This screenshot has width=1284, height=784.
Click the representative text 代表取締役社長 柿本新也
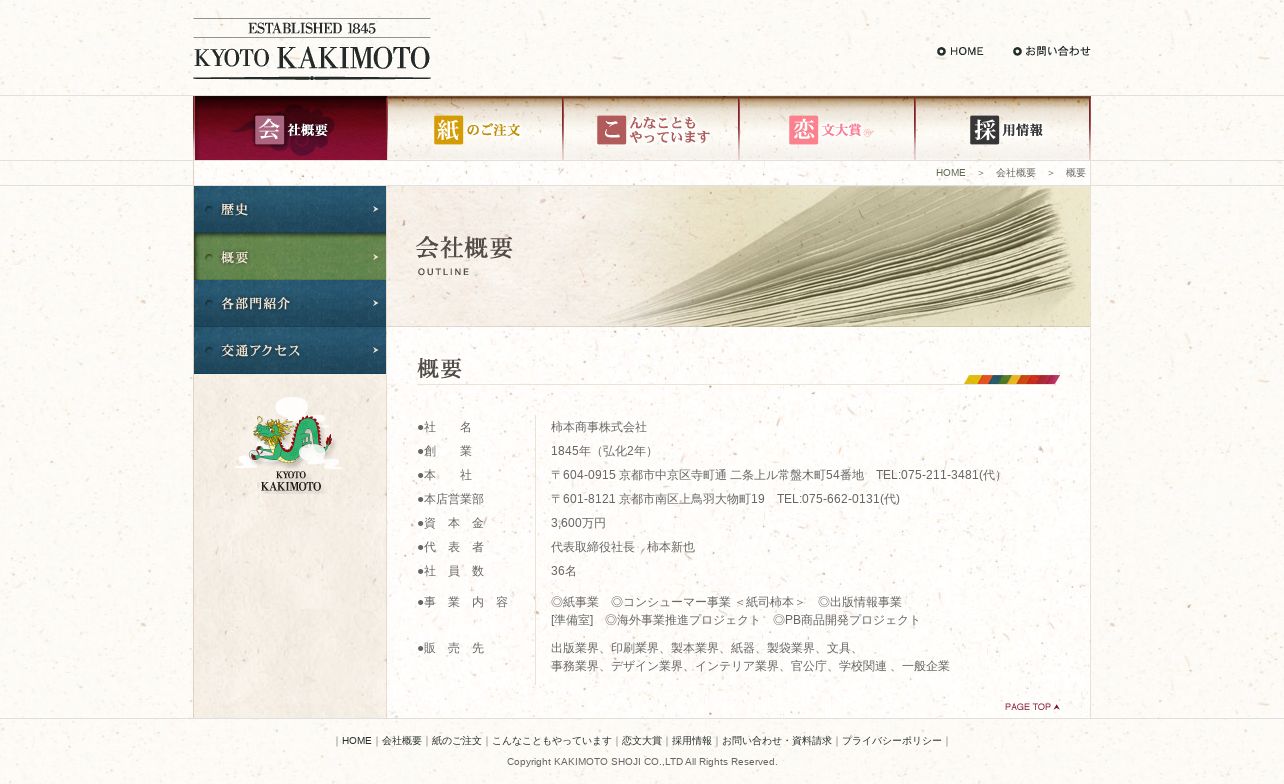coord(623,547)
